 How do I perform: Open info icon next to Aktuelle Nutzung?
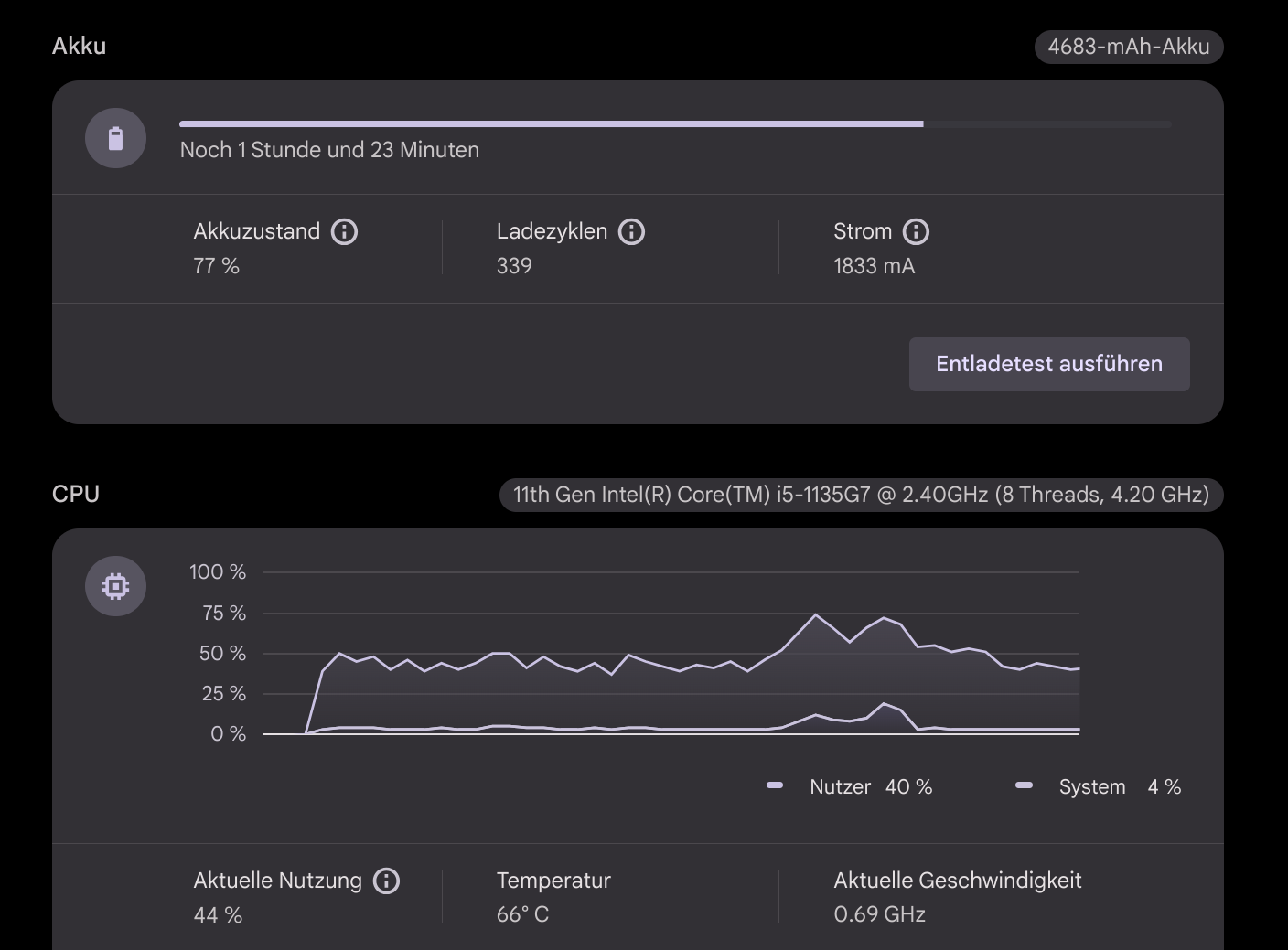click(x=387, y=881)
